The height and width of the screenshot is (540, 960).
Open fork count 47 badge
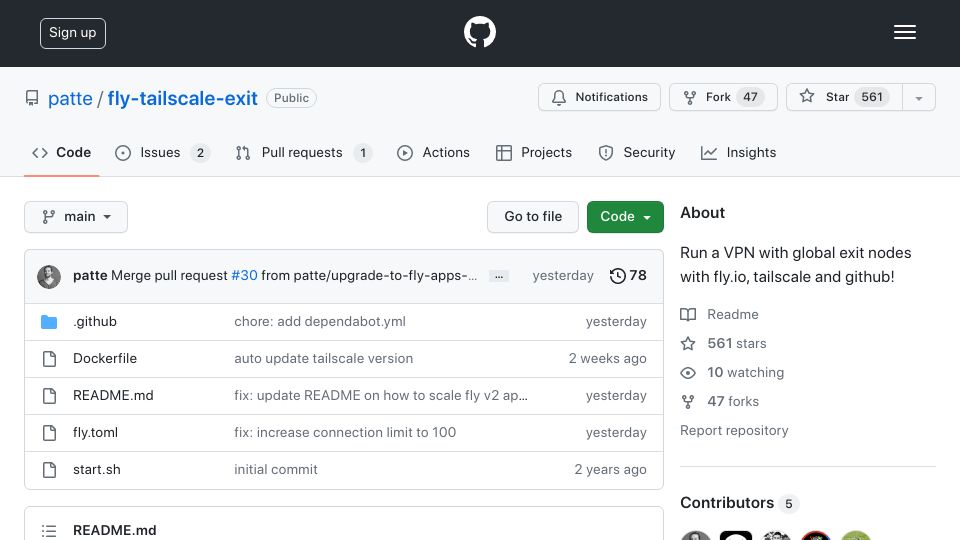(x=751, y=97)
